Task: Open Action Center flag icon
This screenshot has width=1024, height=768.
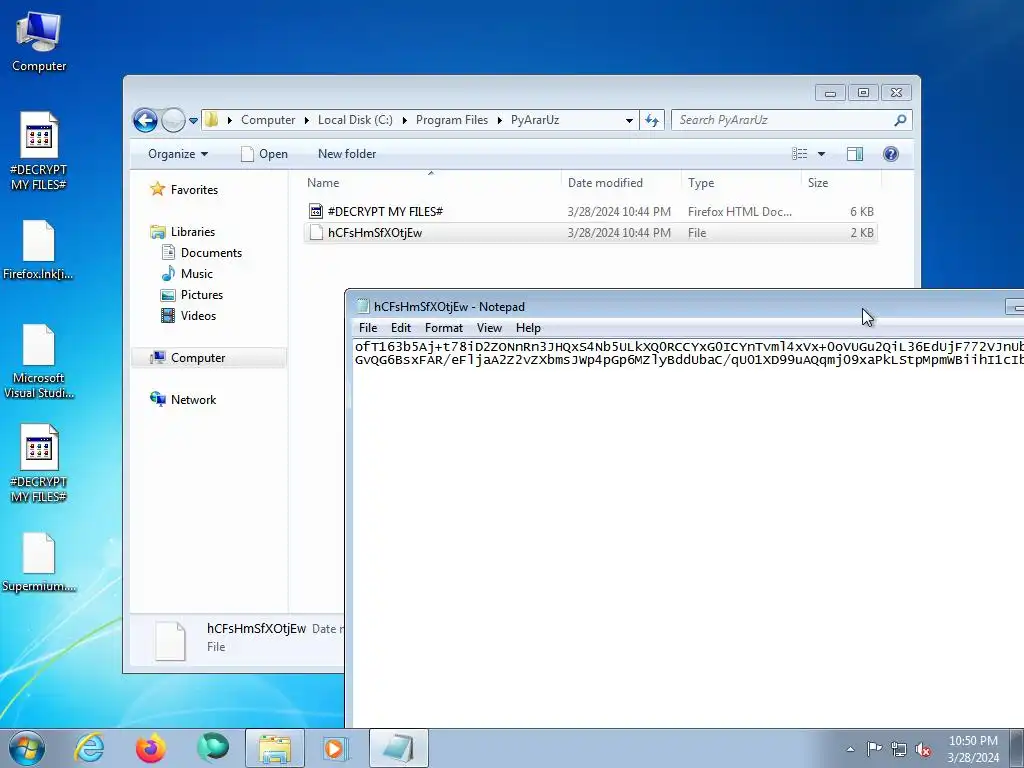Action: pos(874,749)
